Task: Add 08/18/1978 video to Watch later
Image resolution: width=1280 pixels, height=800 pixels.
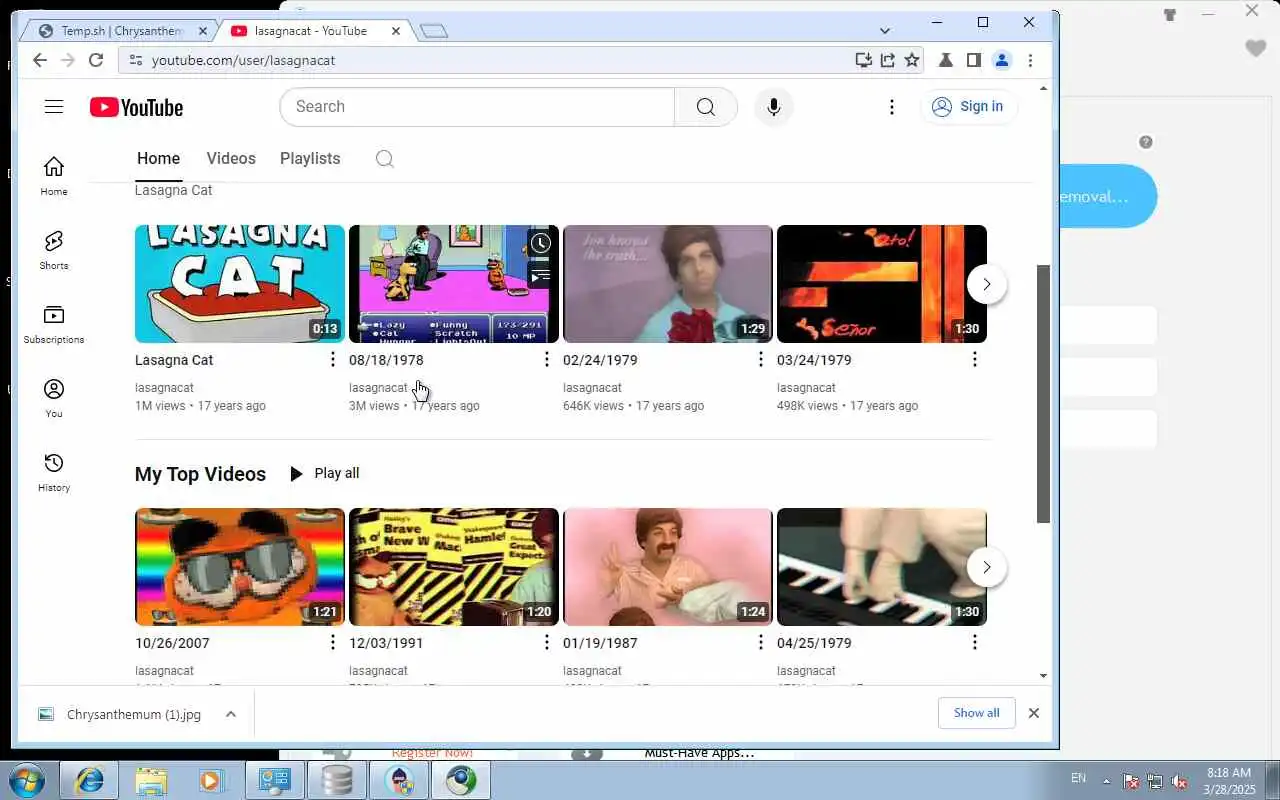Action: (x=540, y=243)
